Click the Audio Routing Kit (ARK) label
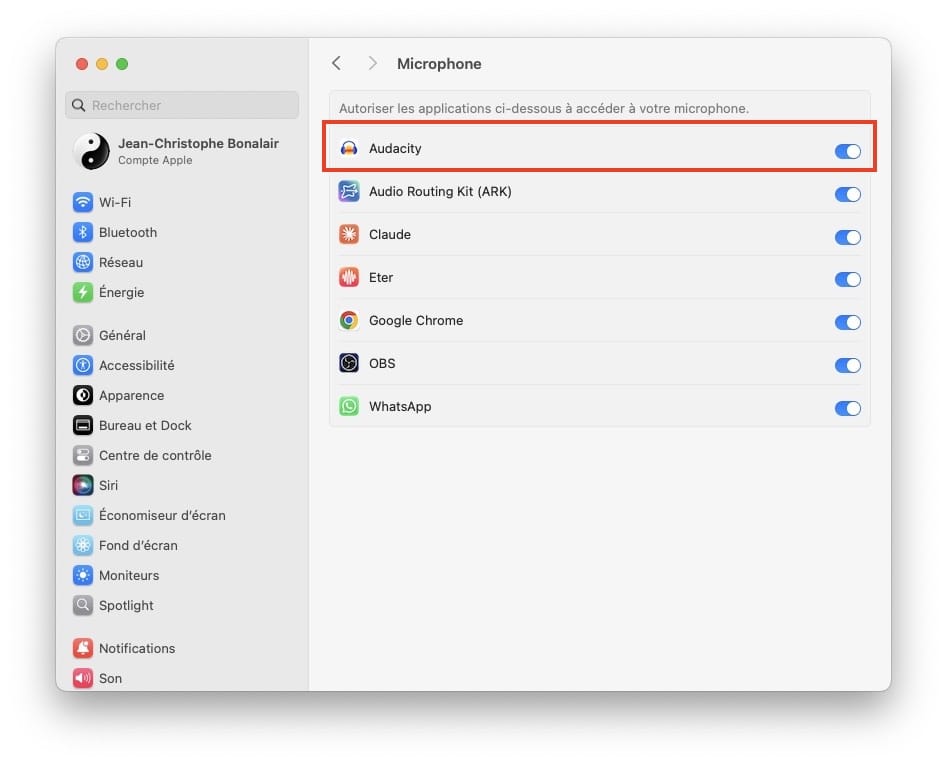 coord(440,191)
